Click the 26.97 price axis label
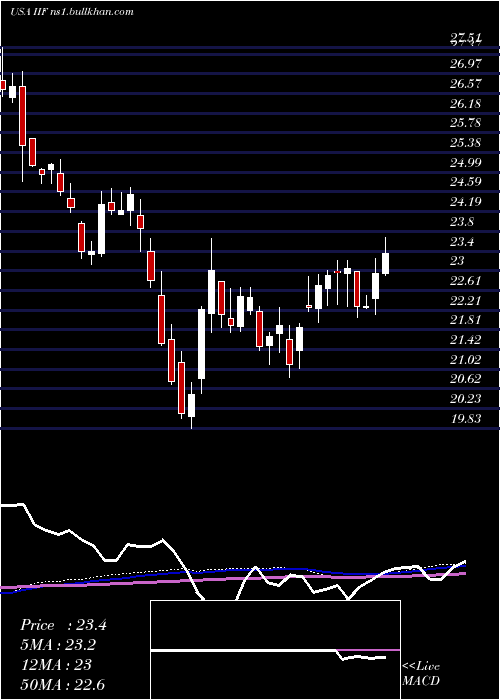The width and height of the screenshot is (500, 700). click(x=466, y=64)
